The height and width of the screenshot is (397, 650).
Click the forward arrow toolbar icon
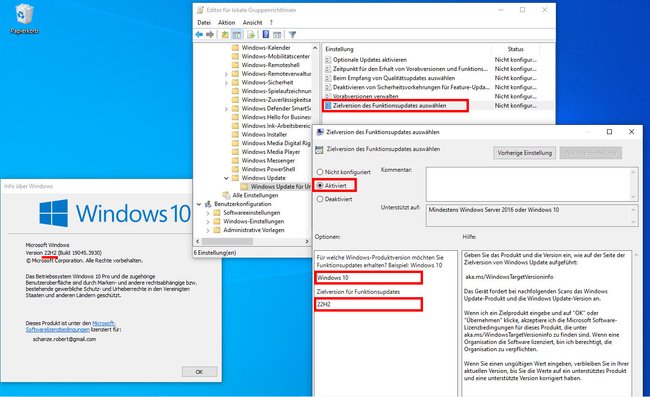coord(210,34)
